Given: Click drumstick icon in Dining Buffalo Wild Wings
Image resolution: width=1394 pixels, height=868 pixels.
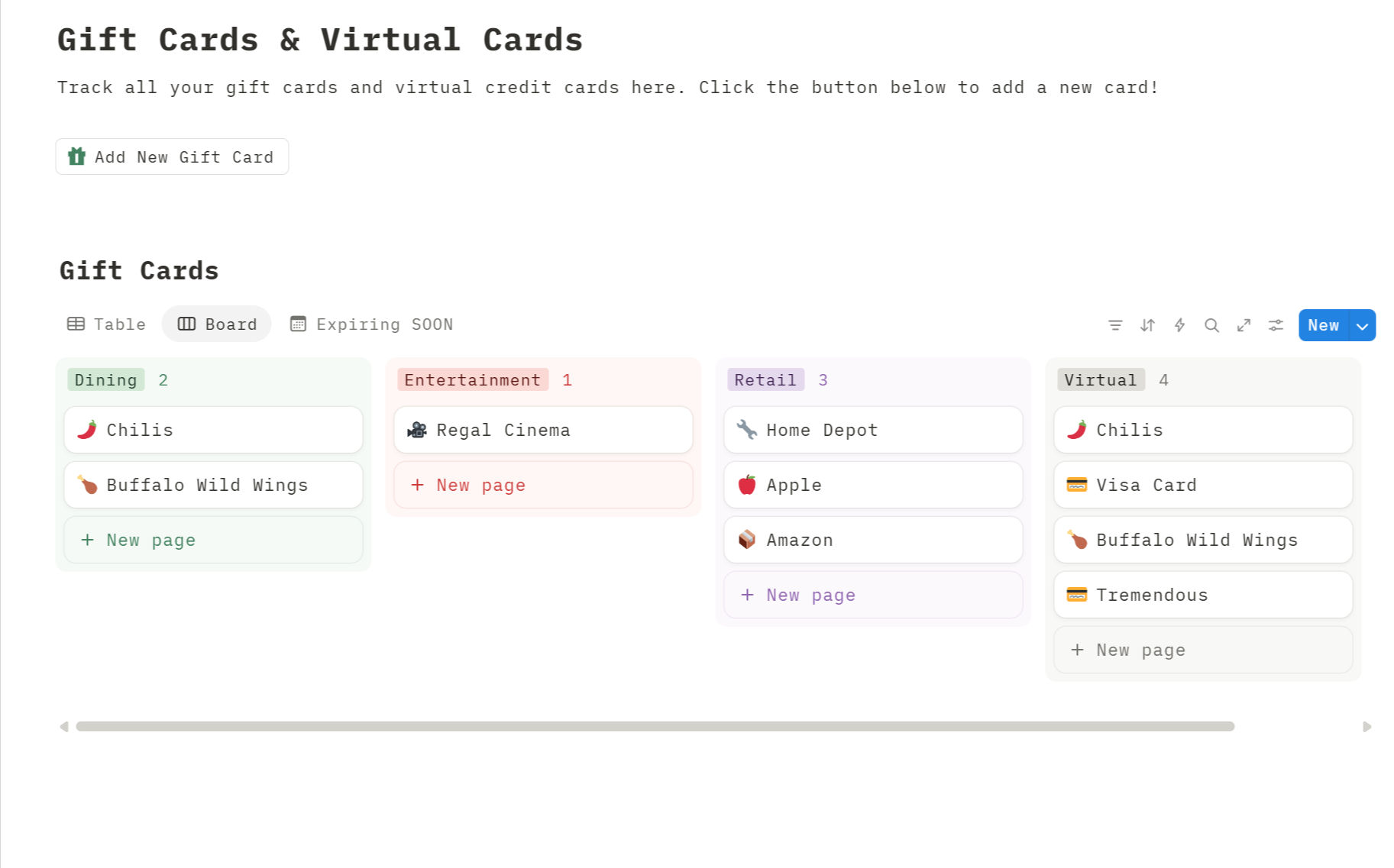Looking at the screenshot, I should 87,485.
